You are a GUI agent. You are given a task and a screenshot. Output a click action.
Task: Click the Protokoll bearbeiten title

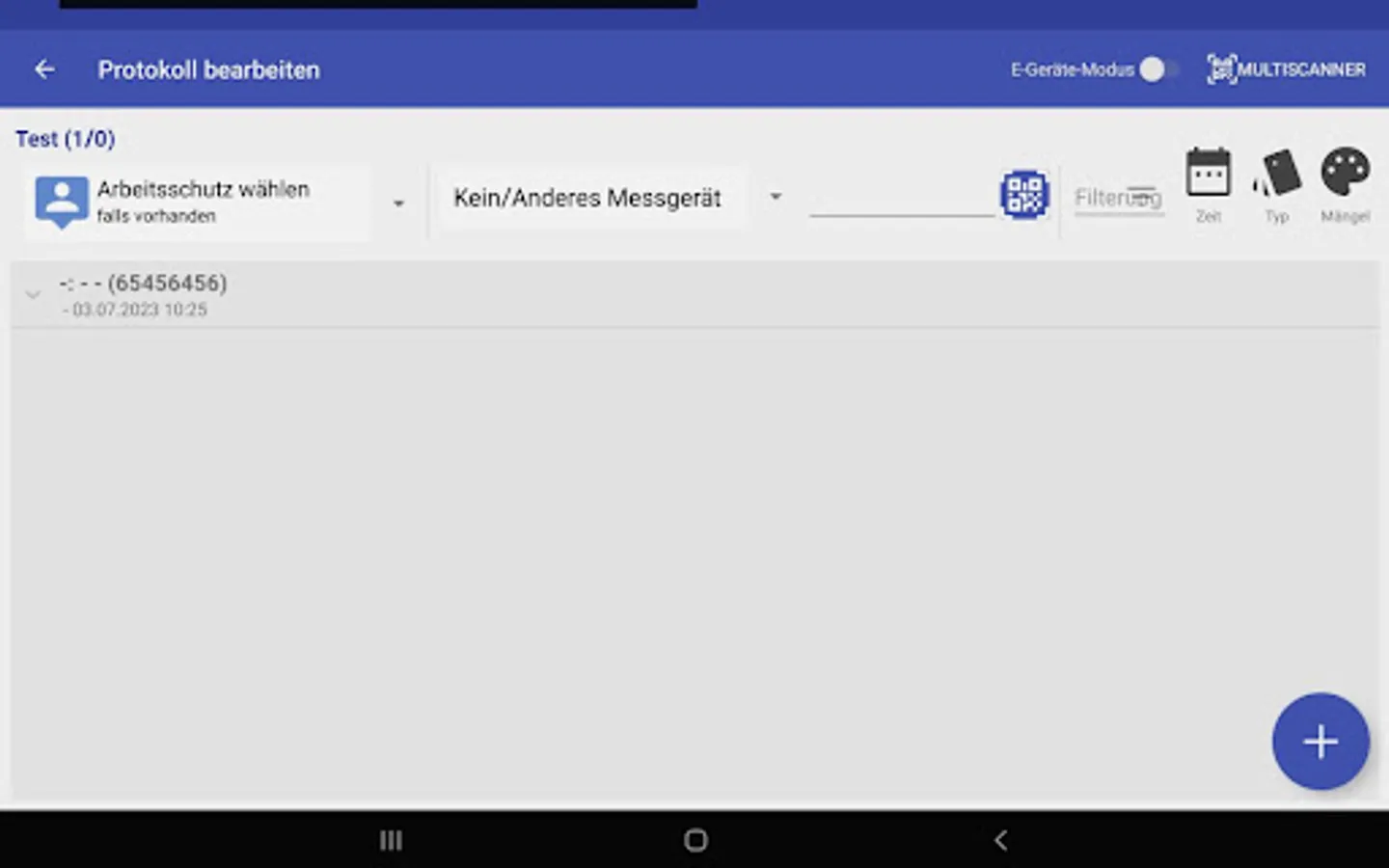coord(208,69)
